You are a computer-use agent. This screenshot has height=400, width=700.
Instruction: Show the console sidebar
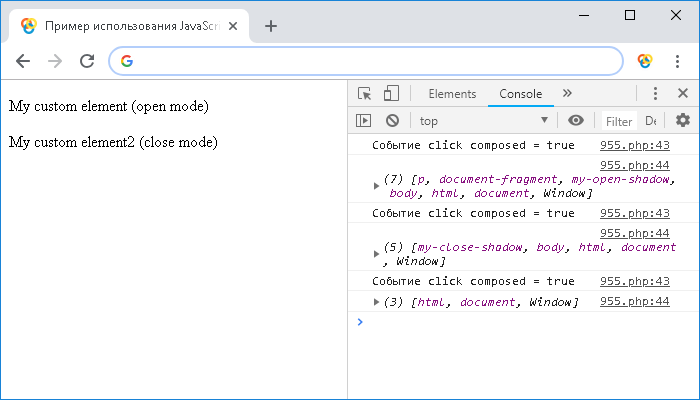tap(363, 121)
